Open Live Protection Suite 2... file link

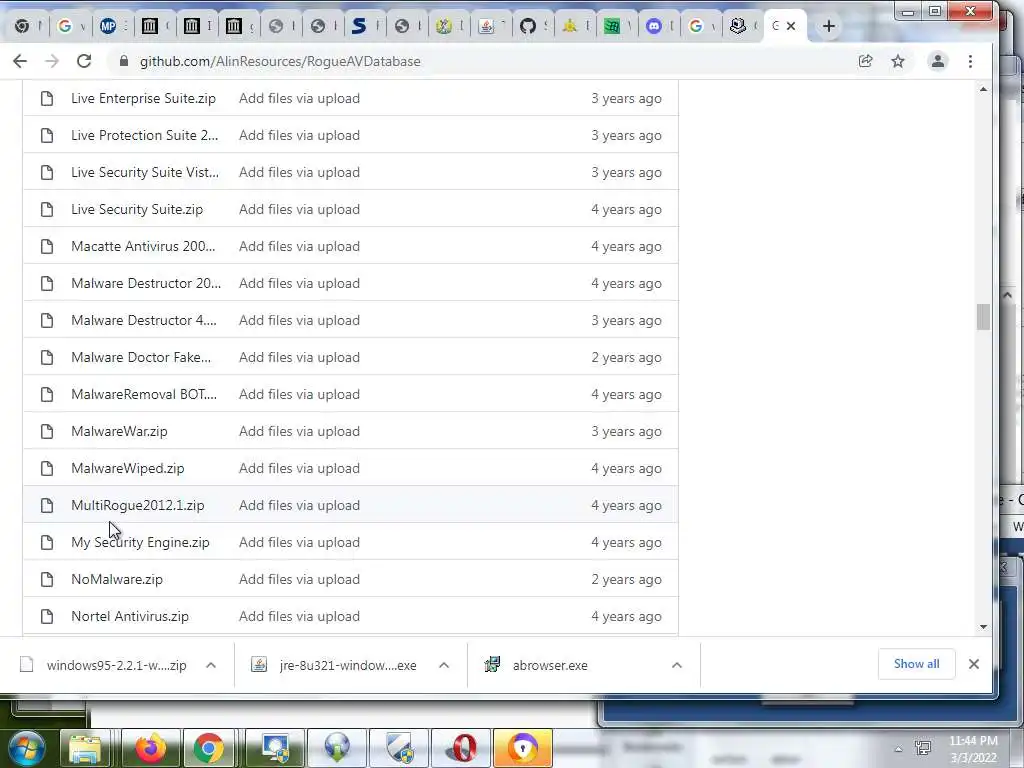(x=144, y=135)
